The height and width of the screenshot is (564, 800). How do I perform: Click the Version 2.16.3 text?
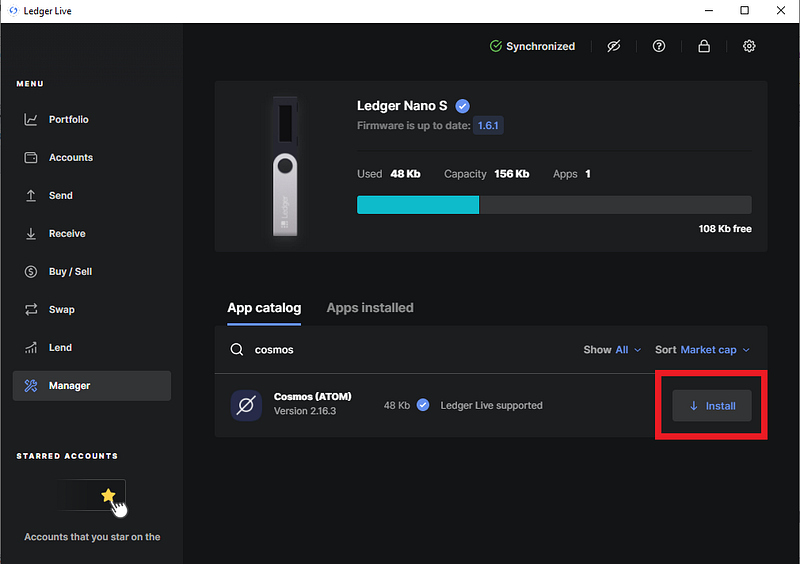(305, 411)
